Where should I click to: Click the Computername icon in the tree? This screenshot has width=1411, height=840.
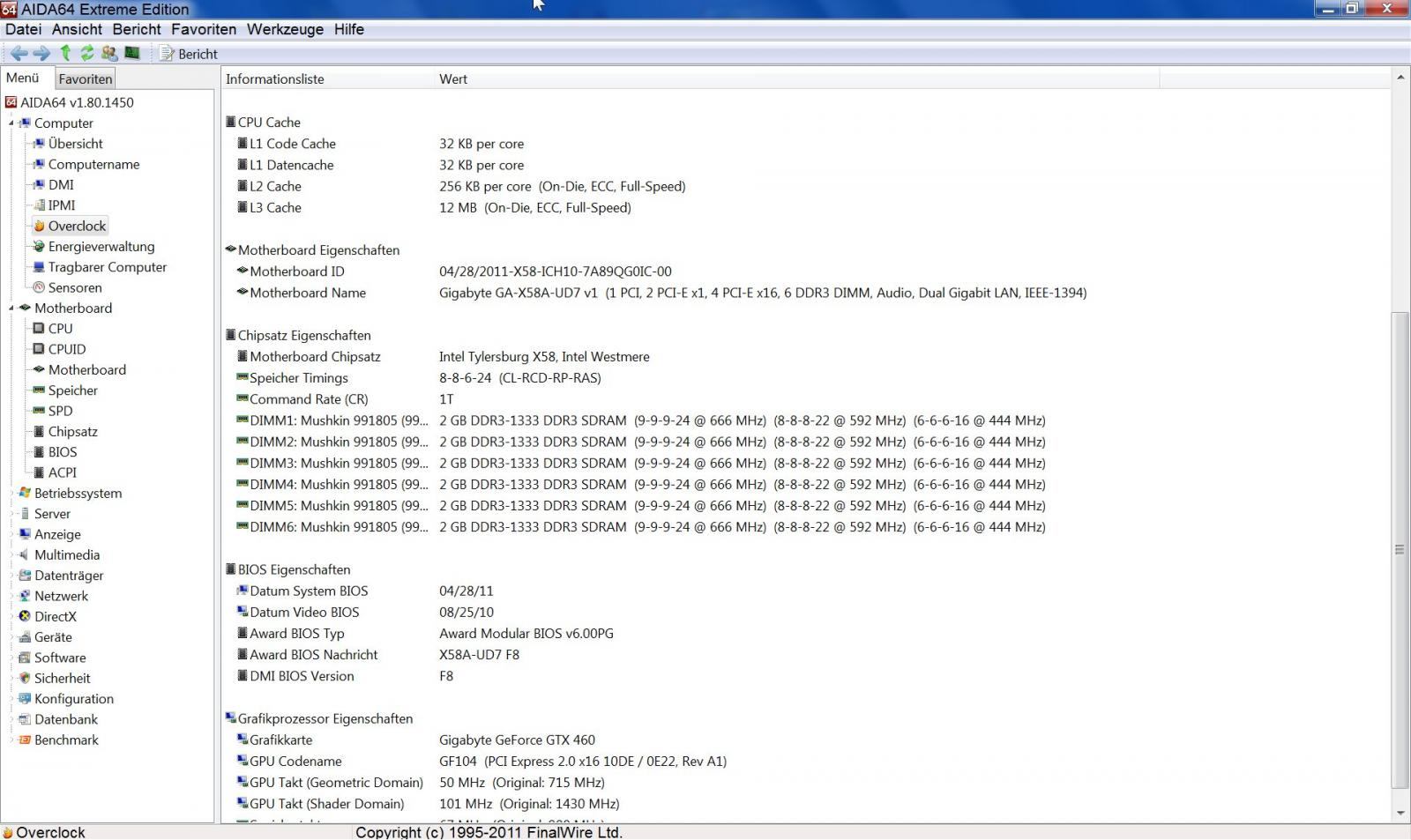pyautogui.click(x=39, y=165)
